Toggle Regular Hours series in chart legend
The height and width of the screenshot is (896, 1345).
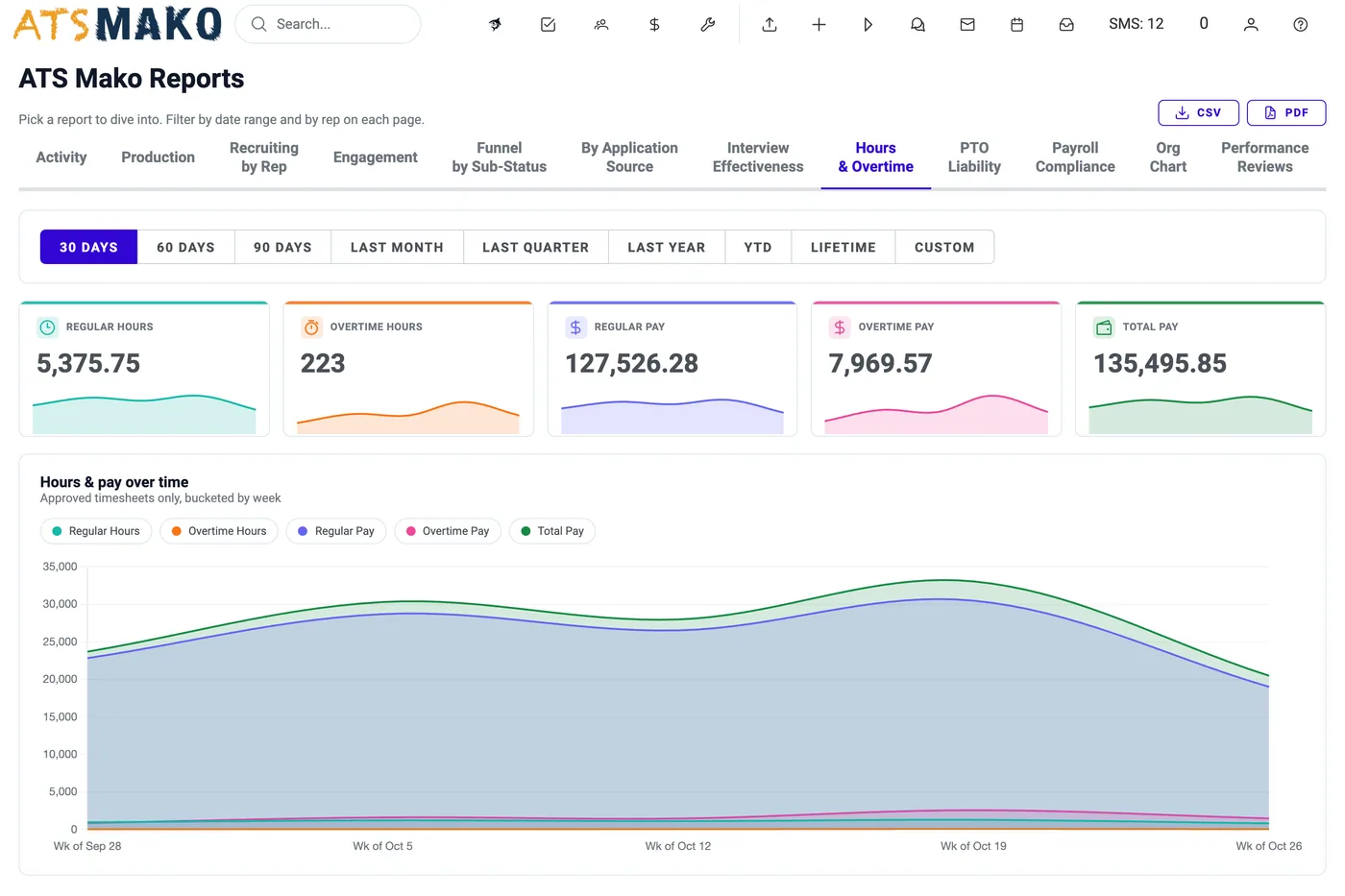(x=96, y=531)
